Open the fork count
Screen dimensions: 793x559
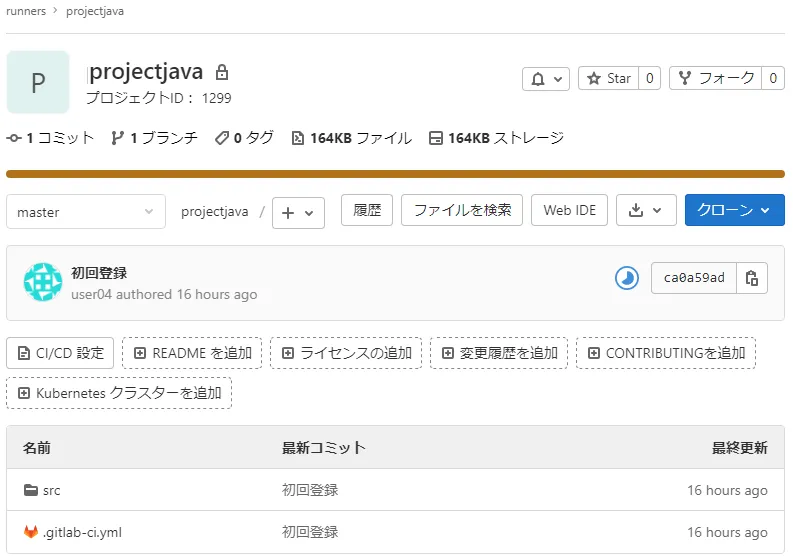(773, 78)
